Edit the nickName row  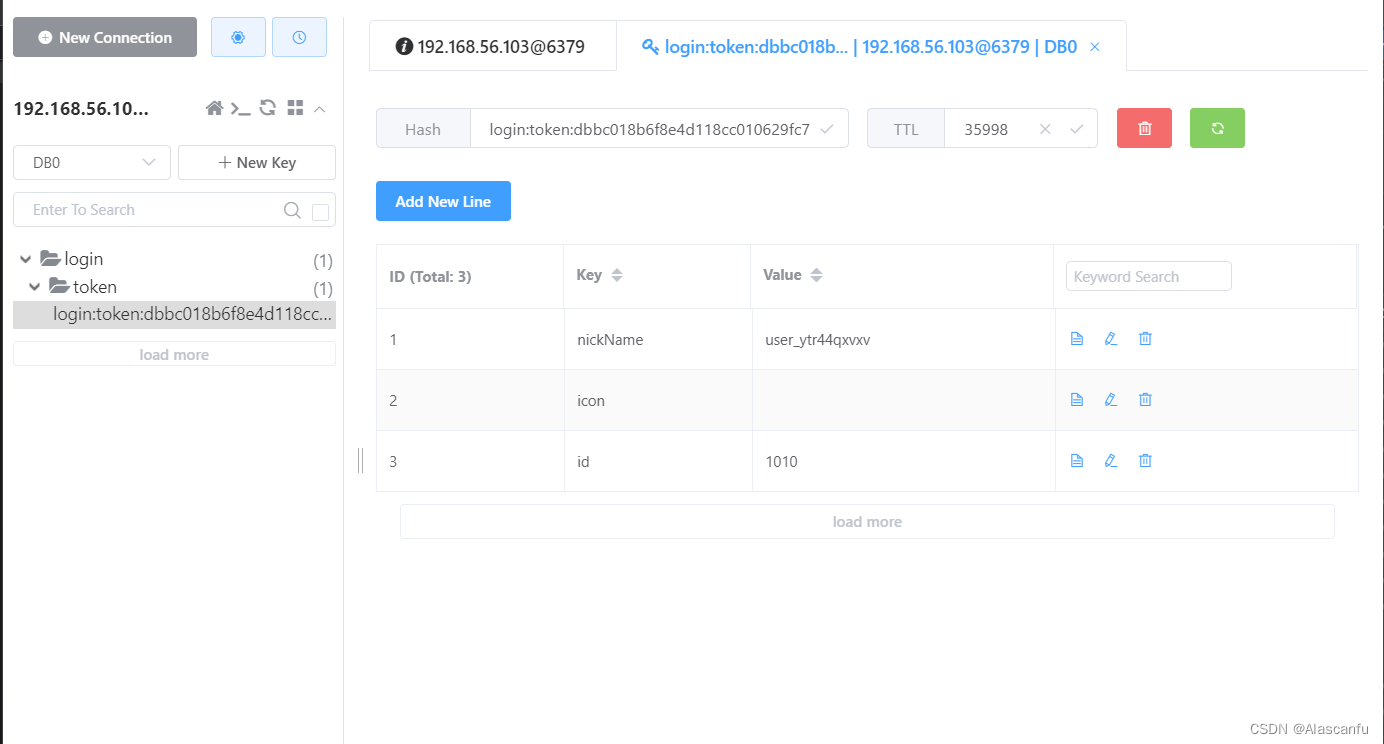pyautogui.click(x=1110, y=339)
